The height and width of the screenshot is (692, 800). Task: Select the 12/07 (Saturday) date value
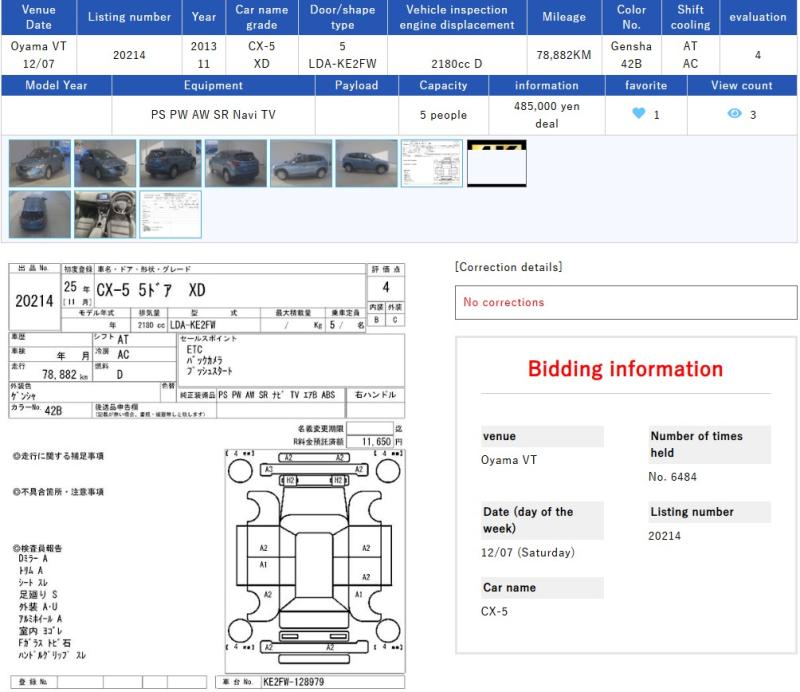click(528, 552)
